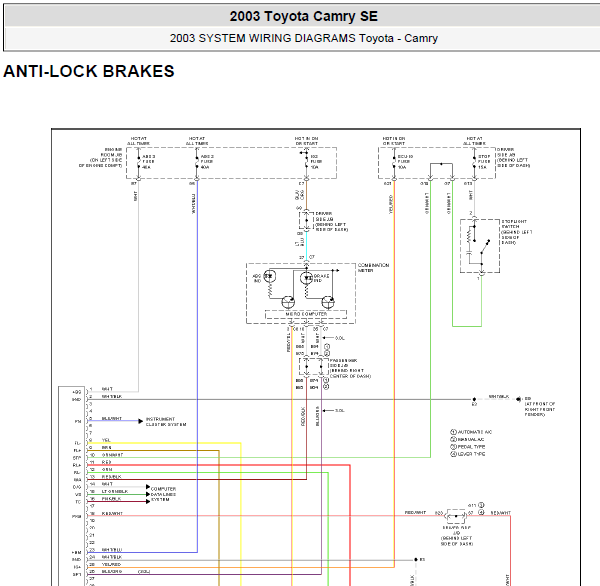Click the vertical WHT/BLU label below ABS 2 fuse
This screenshot has height=586, width=600.
[194, 203]
